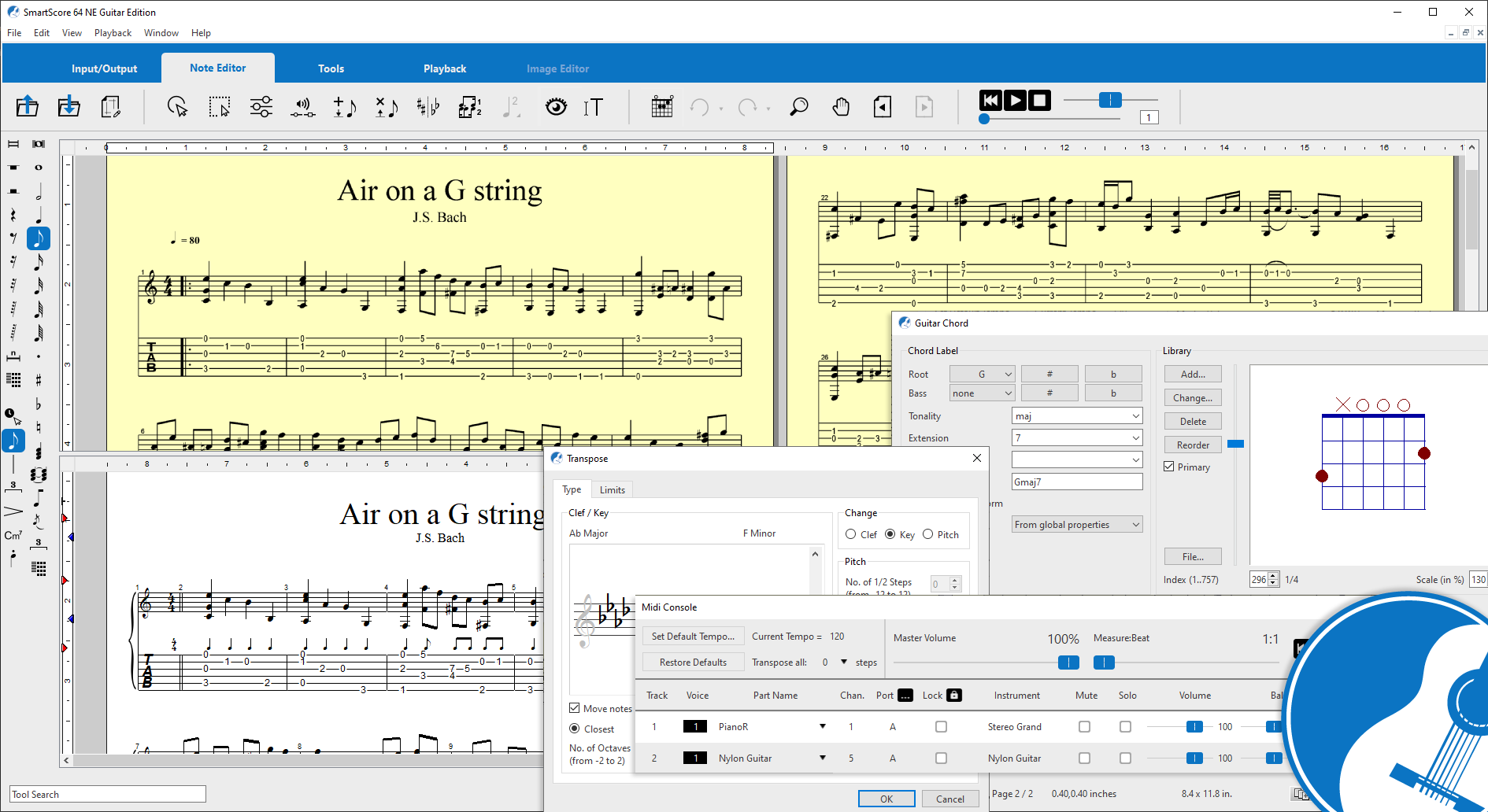Open the undo history dropdown arrow
The height and width of the screenshot is (812, 1488).
click(721, 109)
